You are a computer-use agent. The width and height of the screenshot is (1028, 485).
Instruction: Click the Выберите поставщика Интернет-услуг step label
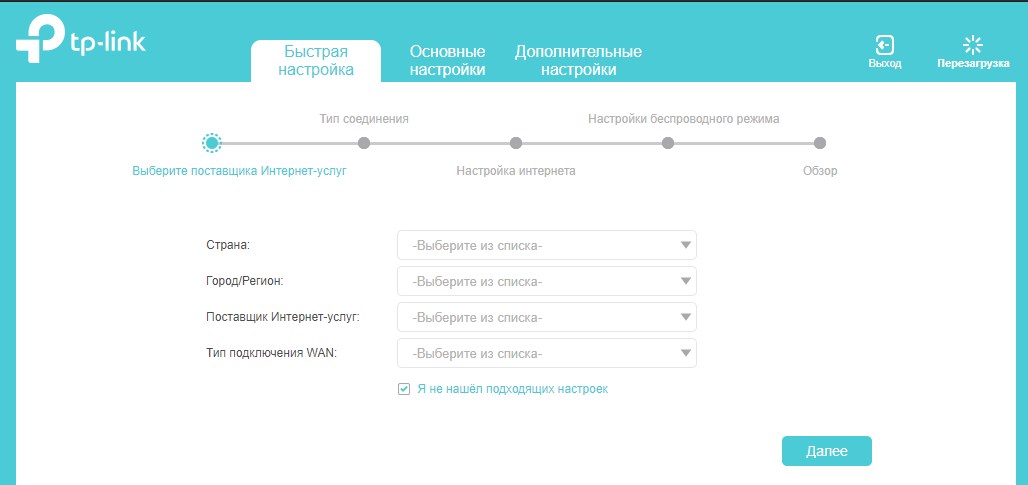coord(239,171)
